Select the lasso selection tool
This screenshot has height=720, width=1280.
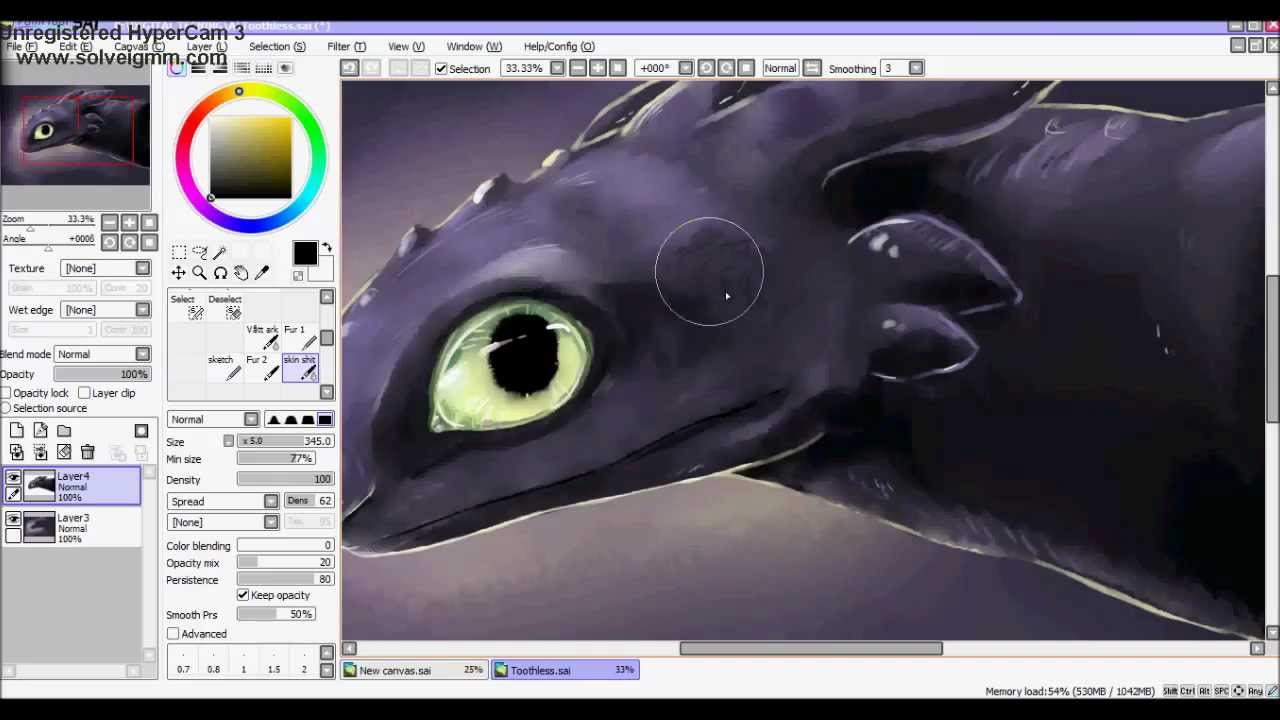tap(200, 252)
